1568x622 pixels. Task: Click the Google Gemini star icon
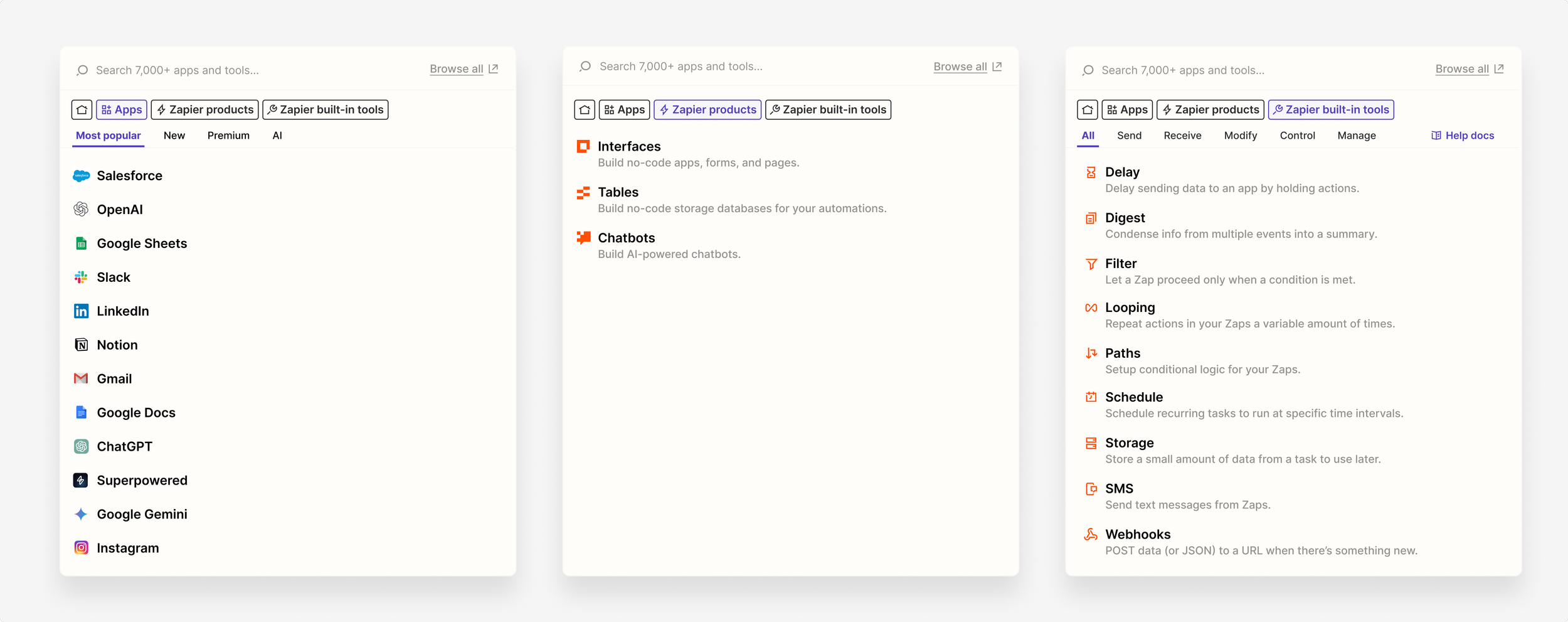tap(81, 514)
